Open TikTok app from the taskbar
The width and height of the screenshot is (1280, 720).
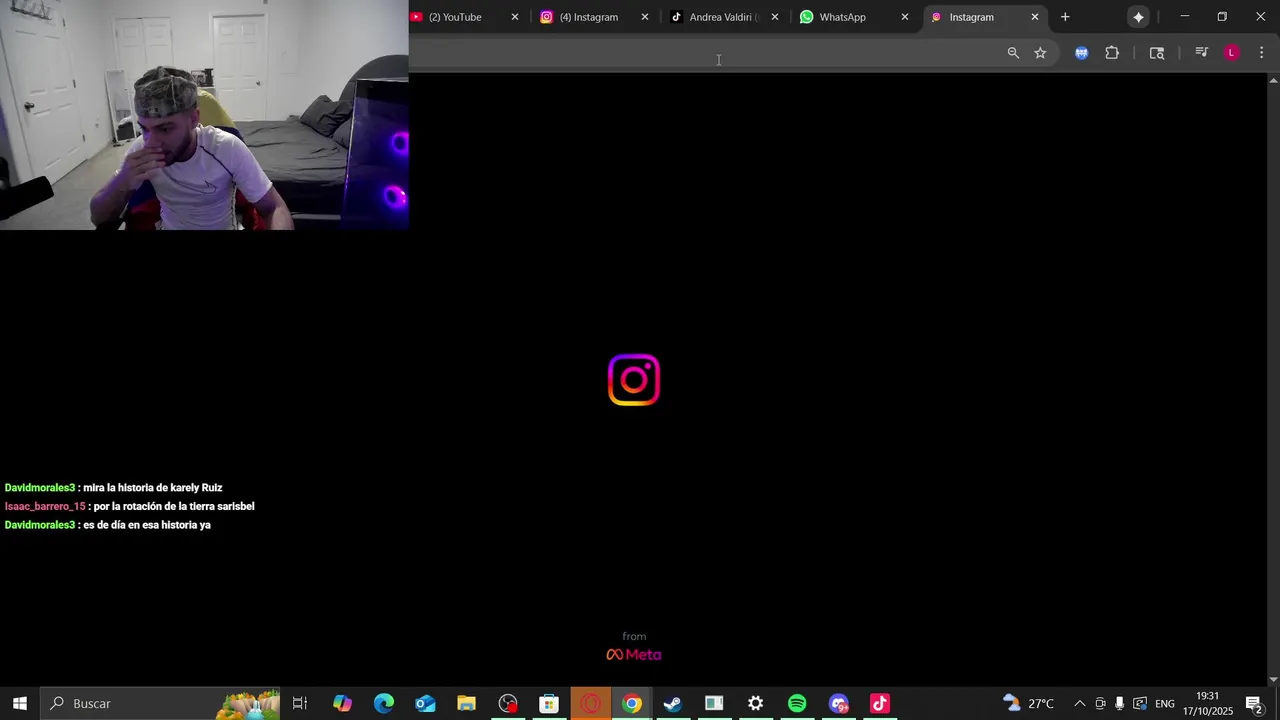880,703
